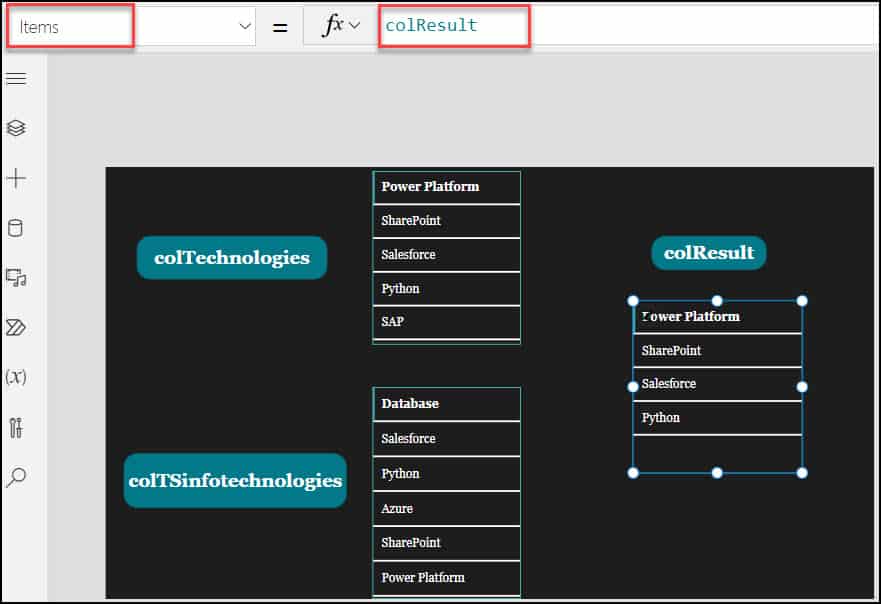Click the bottom-right resize handle of colResult gallery

coord(802,473)
